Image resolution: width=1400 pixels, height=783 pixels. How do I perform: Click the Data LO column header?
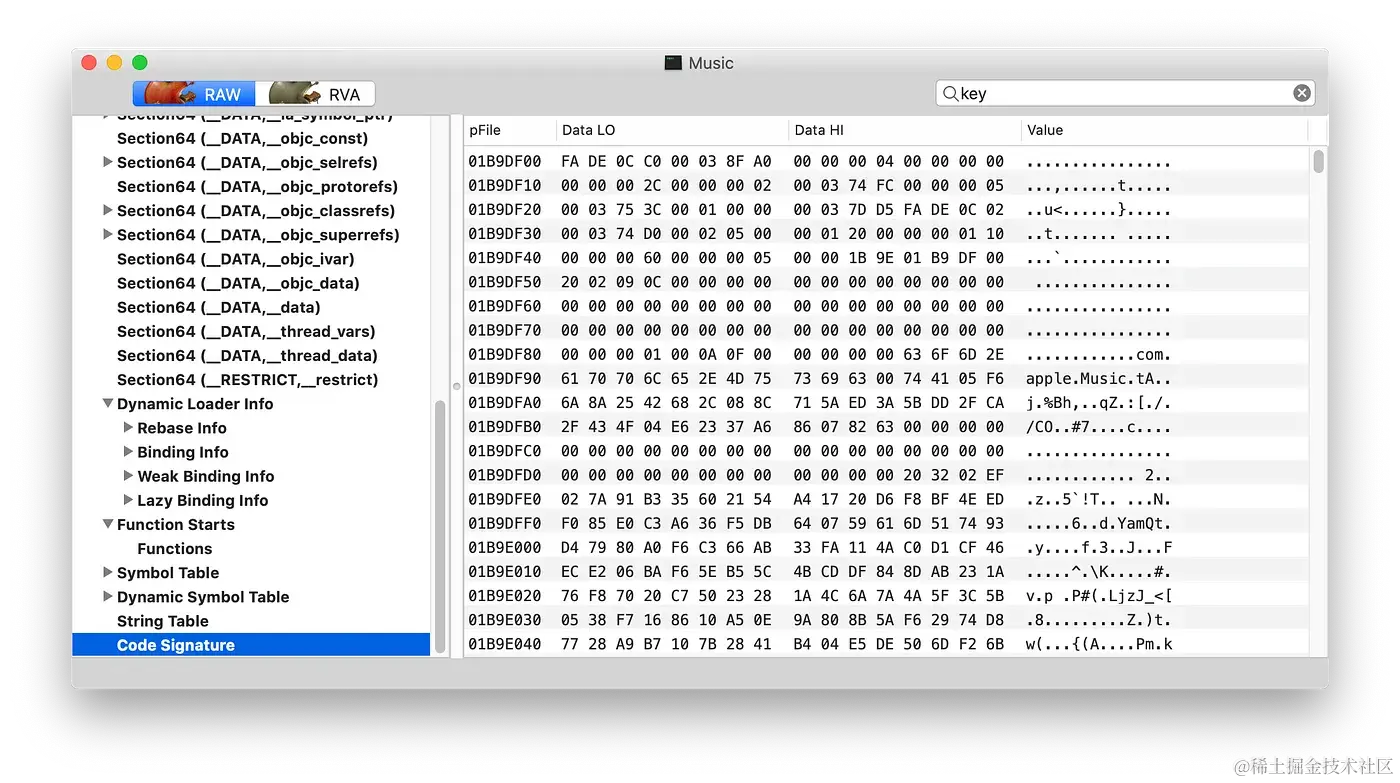click(x=672, y=130)
